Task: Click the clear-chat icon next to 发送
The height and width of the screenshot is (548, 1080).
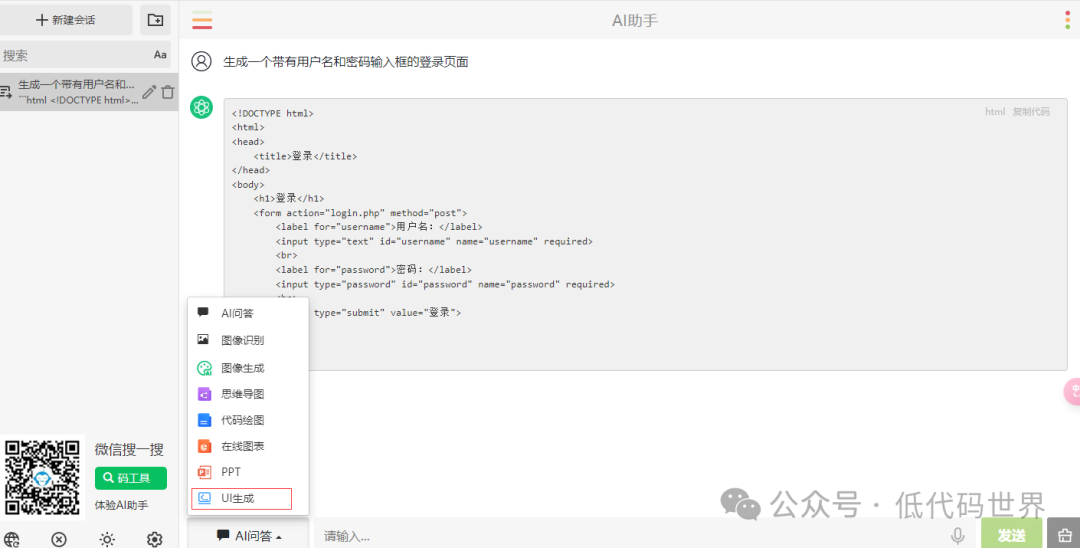Action: tap(1064, 535)
